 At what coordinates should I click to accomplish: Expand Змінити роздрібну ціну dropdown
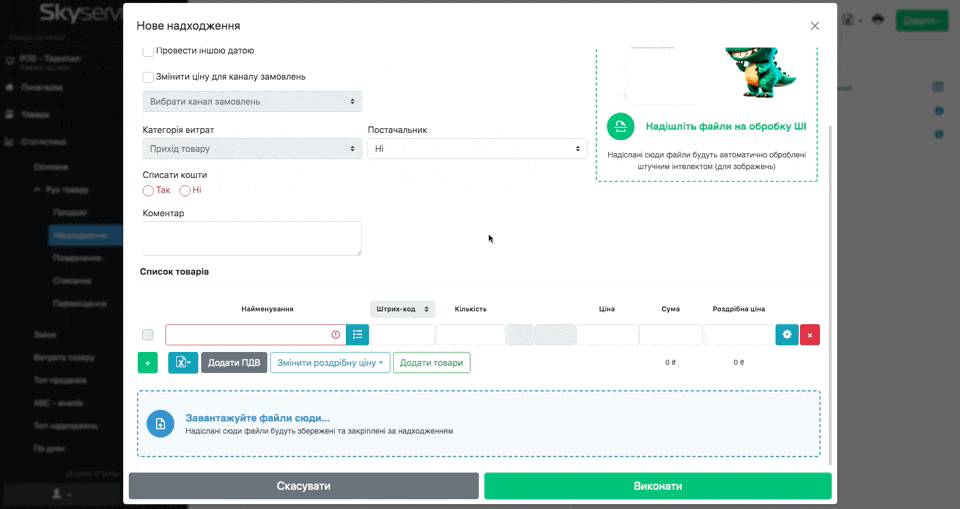click(330, 363)
